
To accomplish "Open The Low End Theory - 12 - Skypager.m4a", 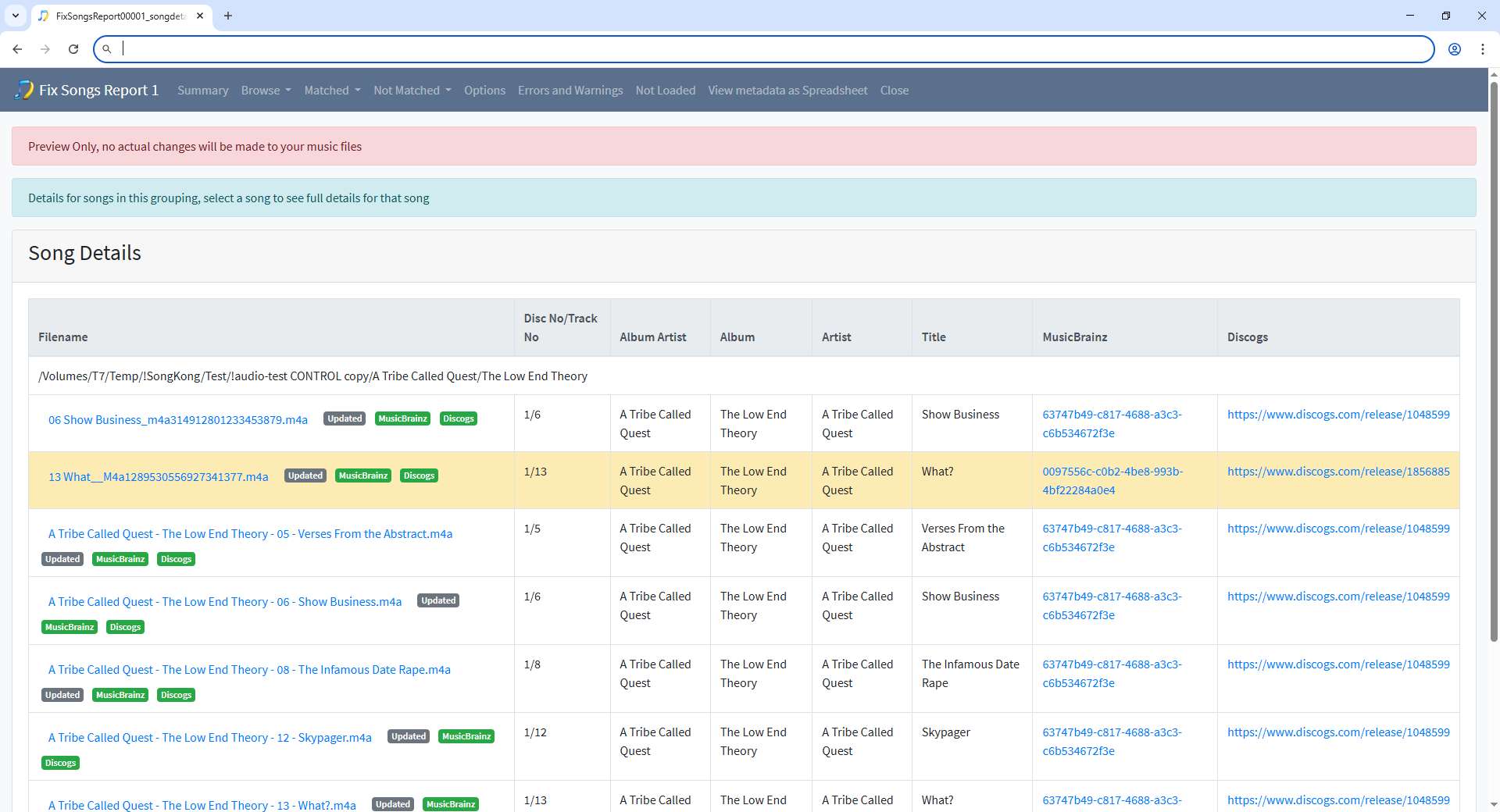I will tap(210, 738).
